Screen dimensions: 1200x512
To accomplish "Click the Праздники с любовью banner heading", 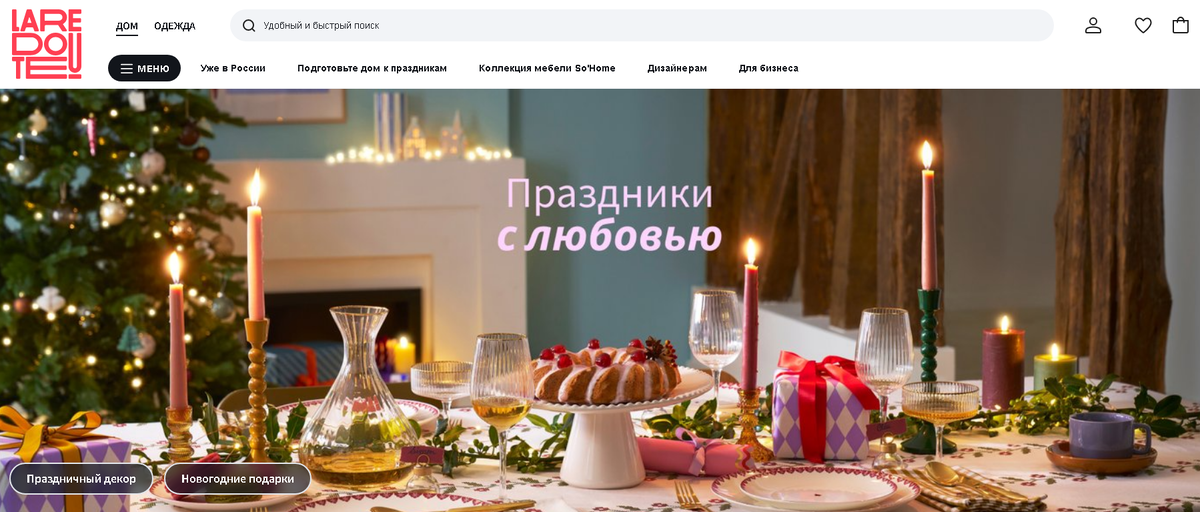I will (609, 215).
